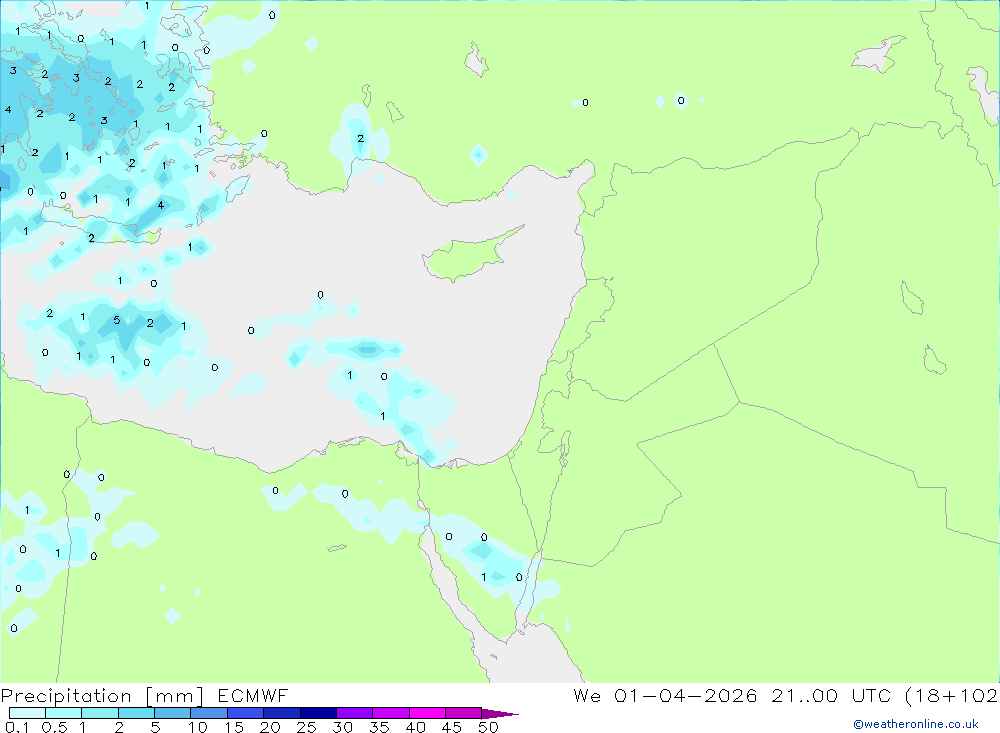Click the 'We' weekday label
Viewport: 1000px width, 733px height.
(x=587, y=695)
